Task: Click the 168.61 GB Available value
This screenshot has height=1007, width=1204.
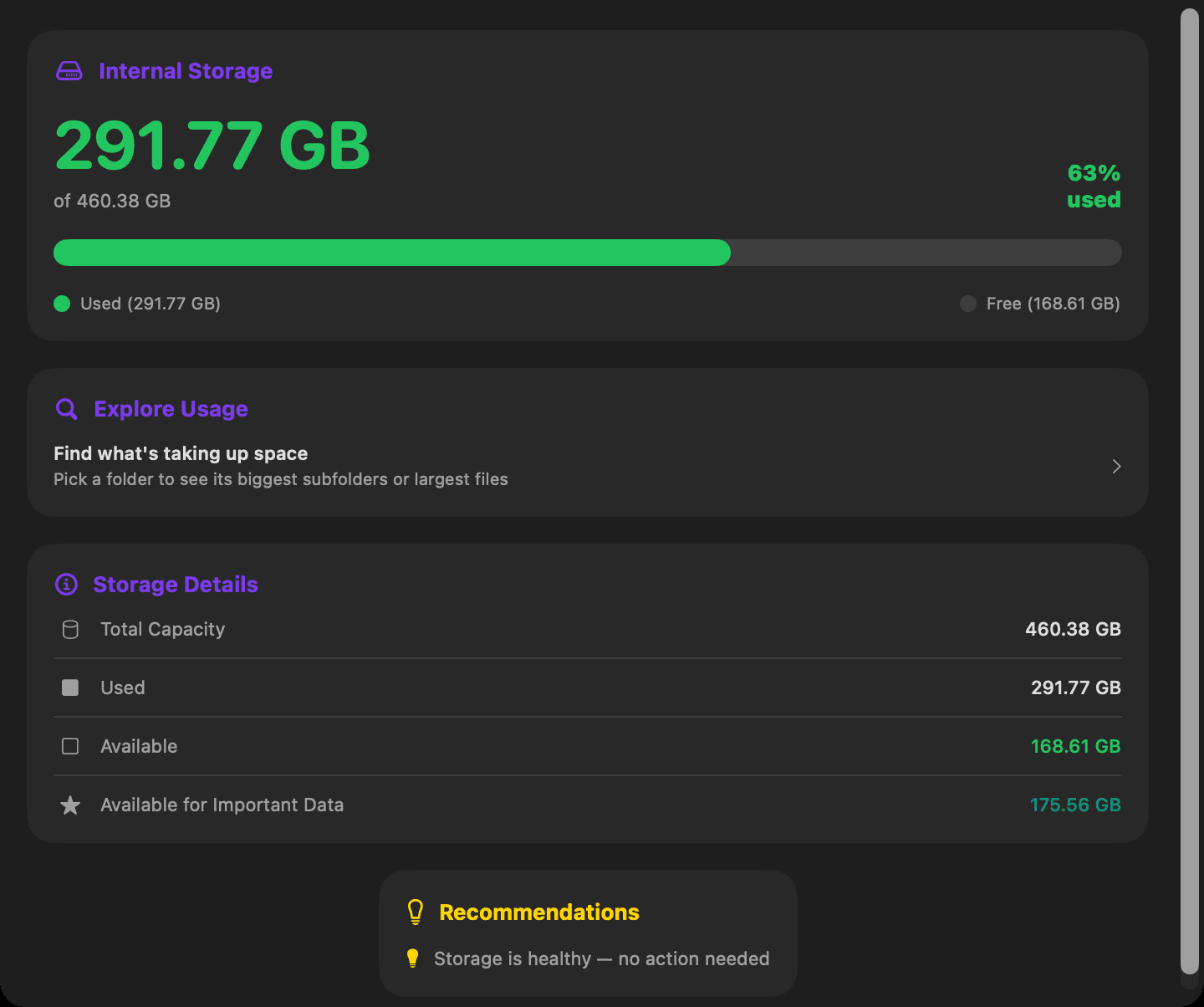Action: [1076, 746]
